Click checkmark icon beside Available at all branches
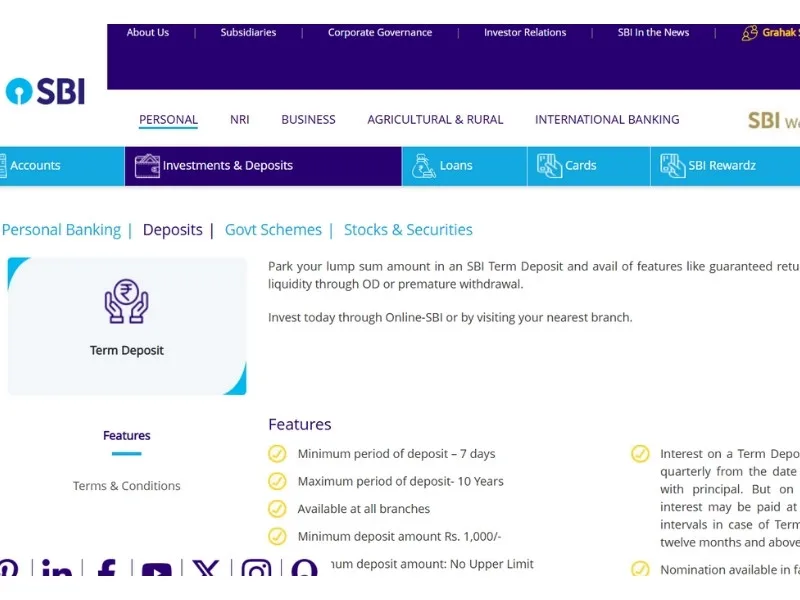This screenshot has width=800, height=600. click(x=277, y=509)
